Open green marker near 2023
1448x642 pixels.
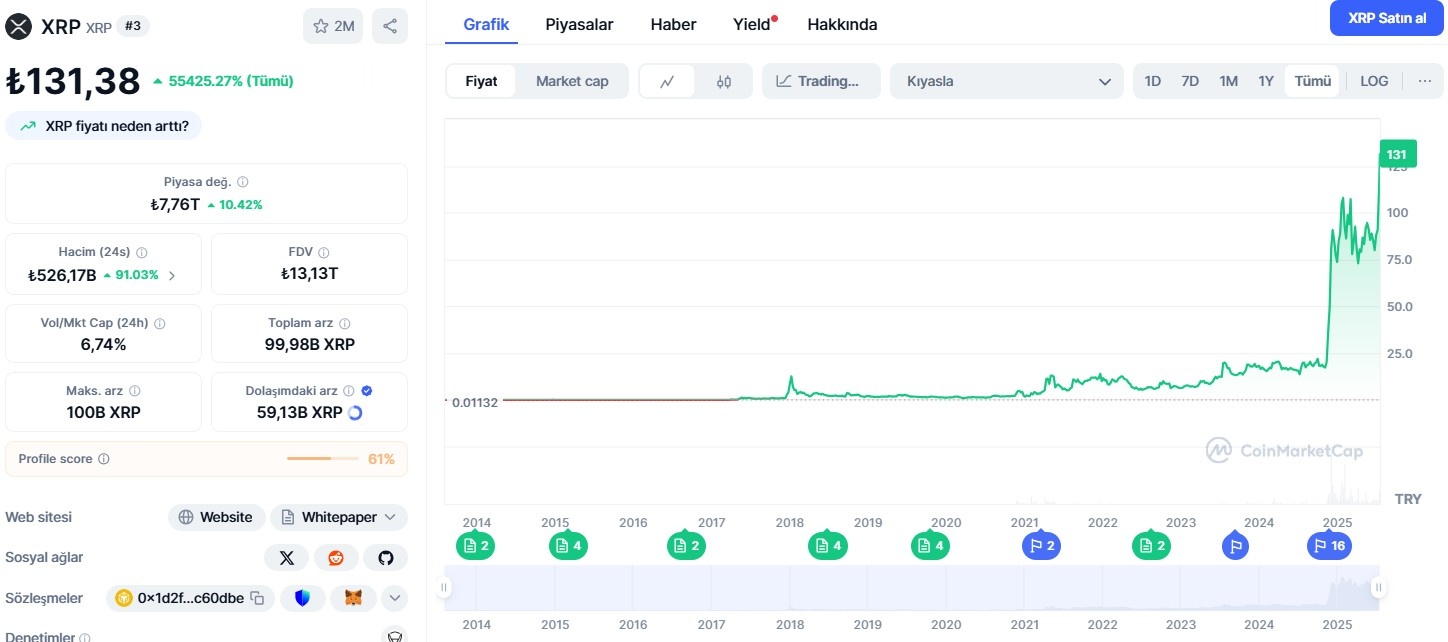click(1151, 546)
